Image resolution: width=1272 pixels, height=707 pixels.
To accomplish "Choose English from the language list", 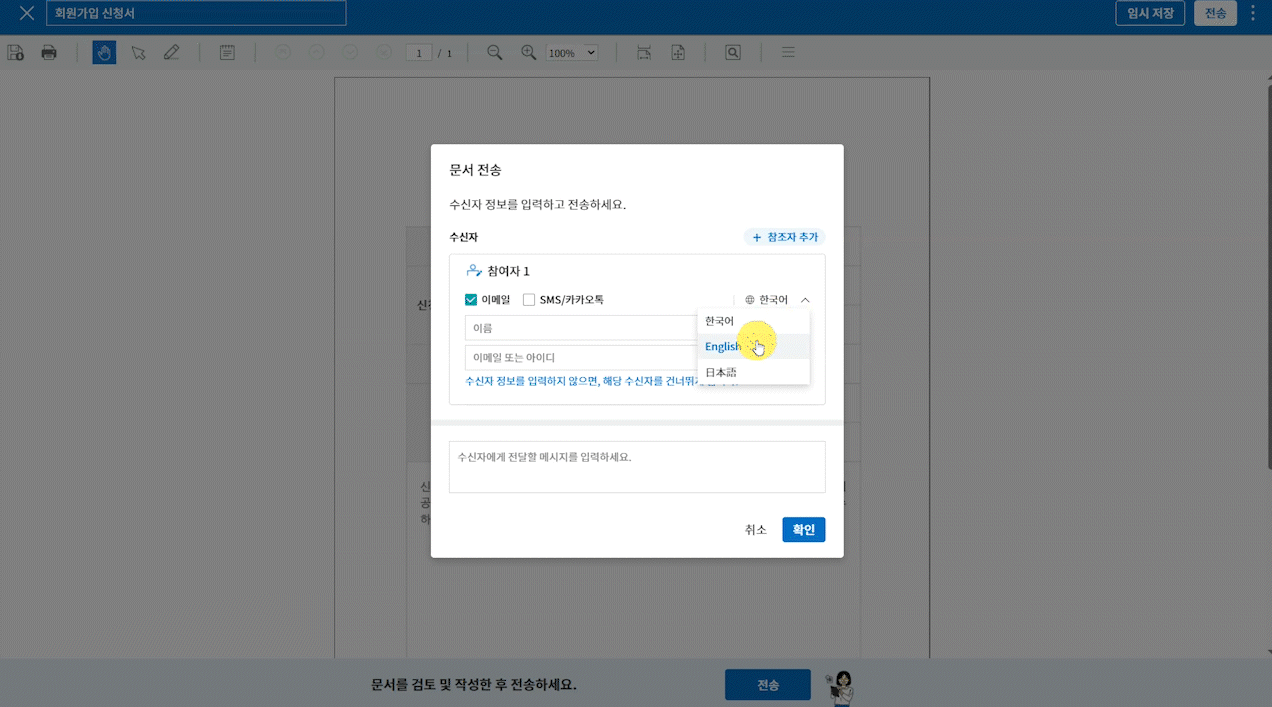I will (723, 347).
